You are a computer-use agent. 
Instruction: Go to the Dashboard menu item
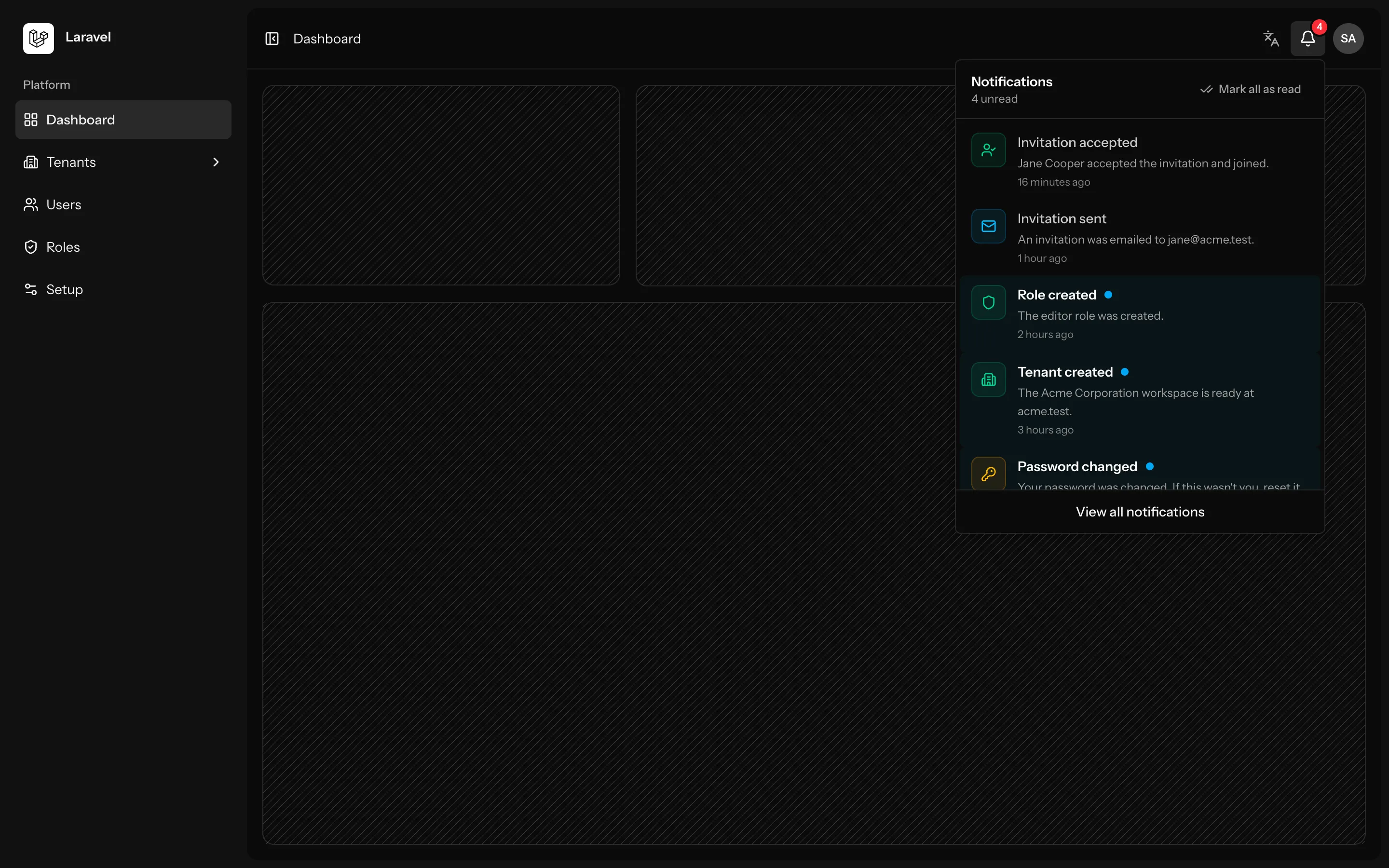tap(123, 120)
